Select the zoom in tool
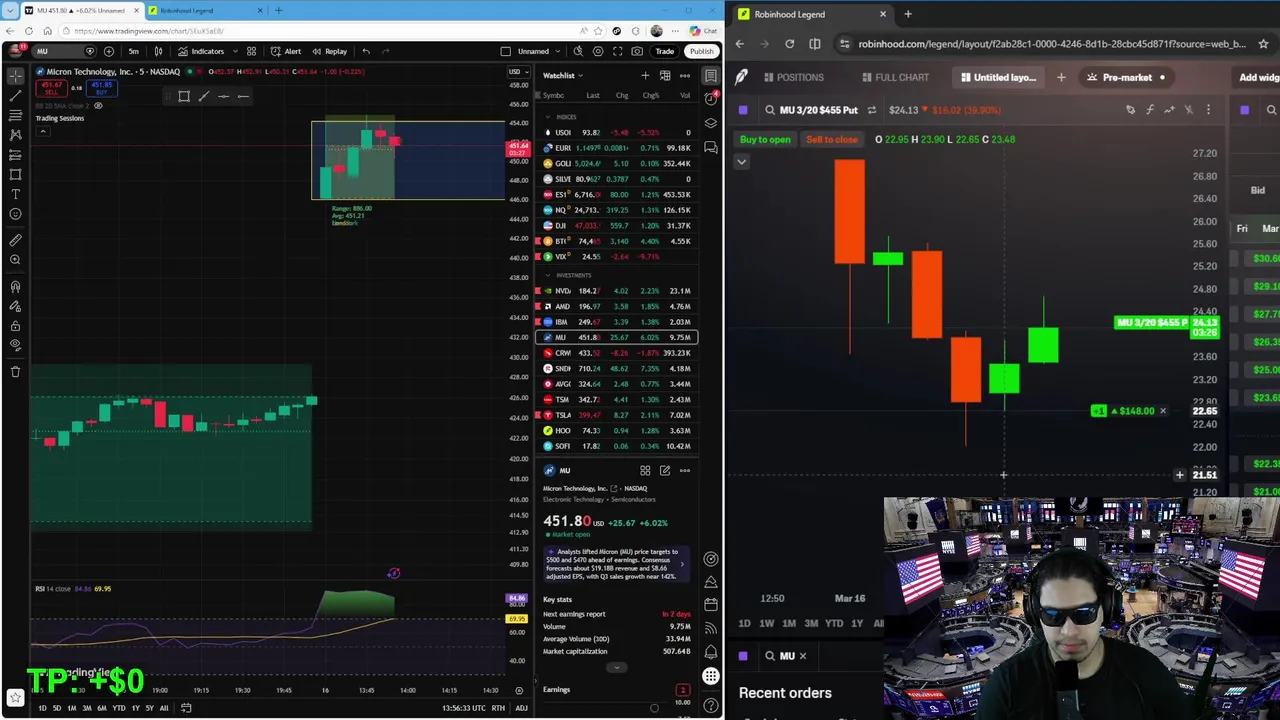 click(x=15, y=260)
